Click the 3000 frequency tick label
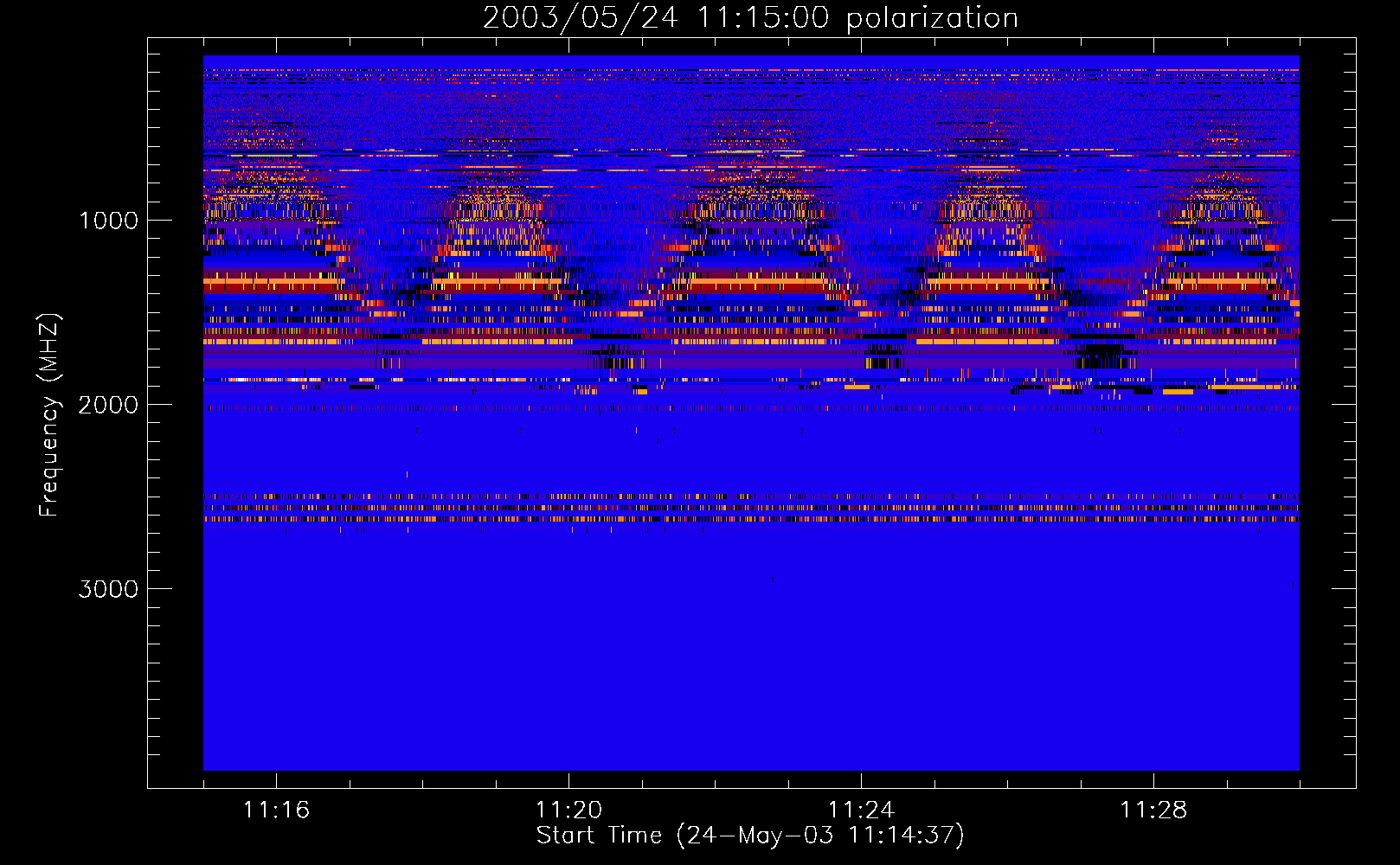 (108, 589)
